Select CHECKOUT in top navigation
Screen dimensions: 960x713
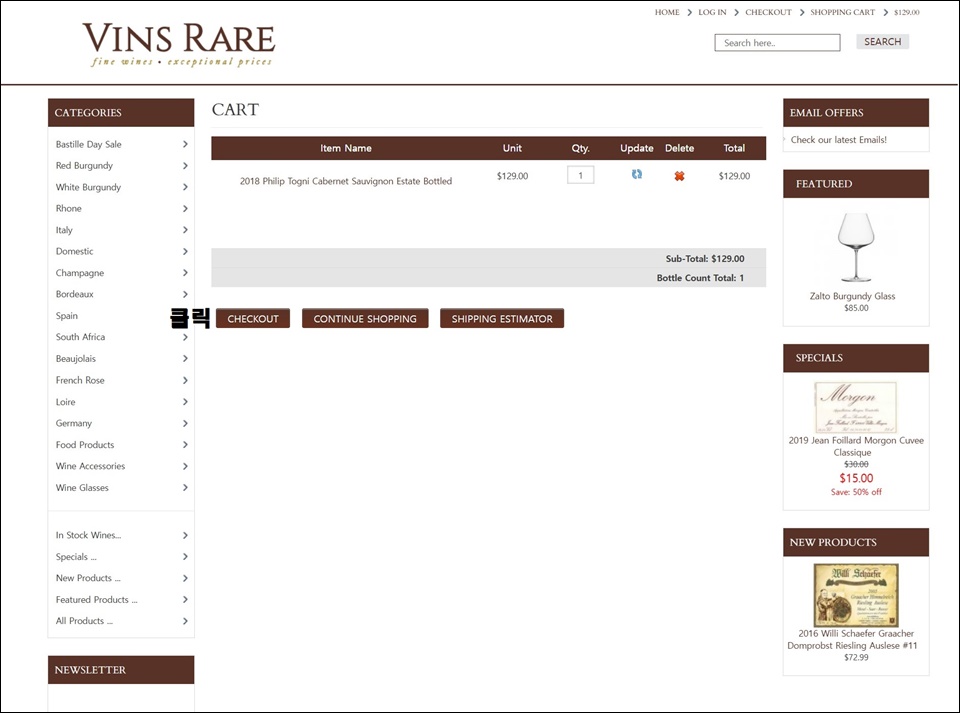(x=768, y=12)
